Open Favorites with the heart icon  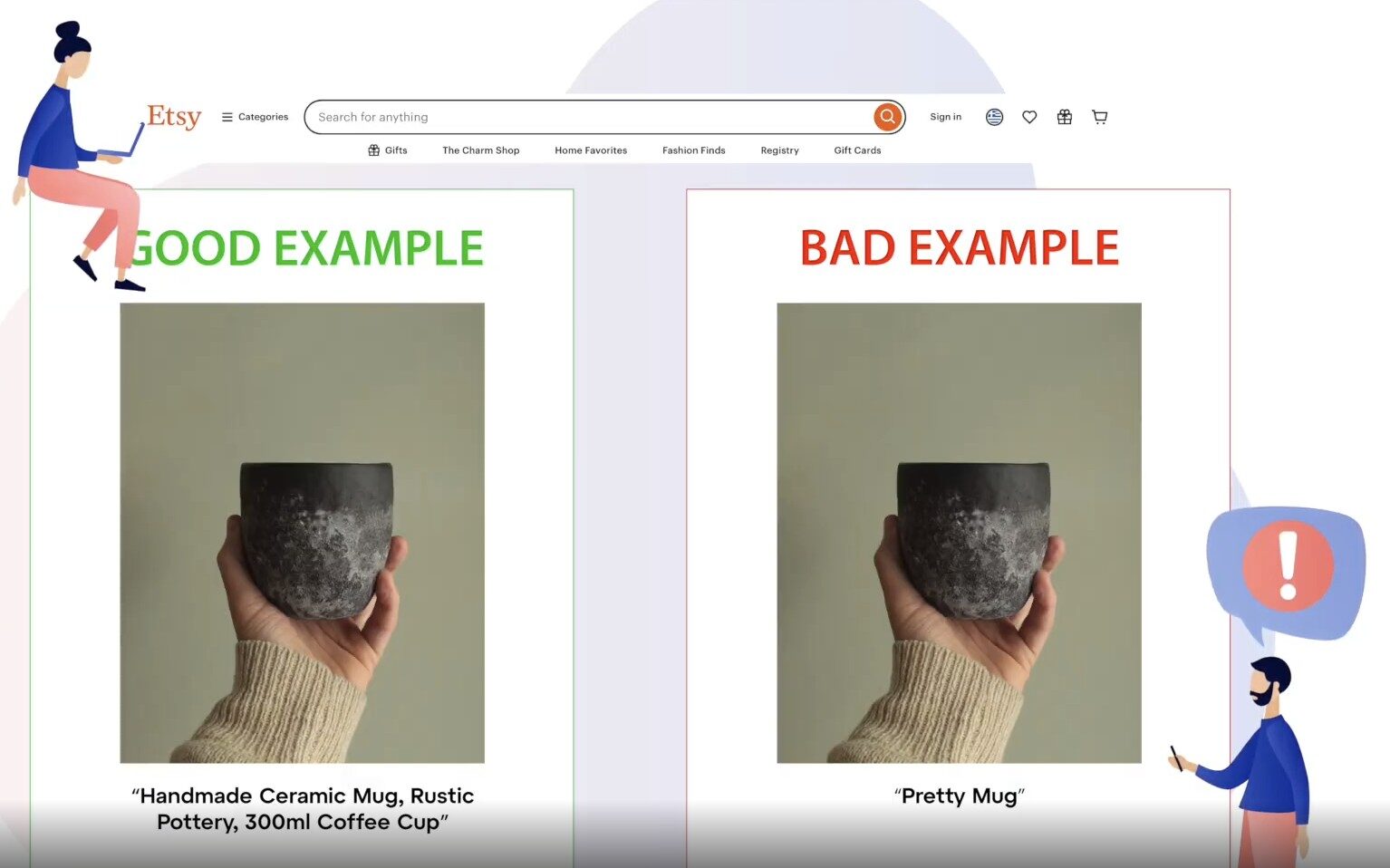[x=1029, y=117]
